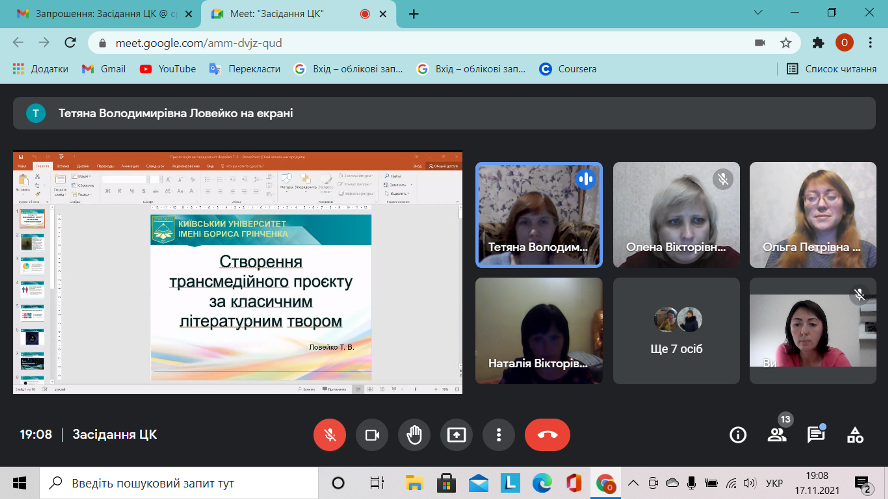The height and width of the screenshot is (499, 888).
Task: Bookmark this page with the star
Action: (785, 43)
